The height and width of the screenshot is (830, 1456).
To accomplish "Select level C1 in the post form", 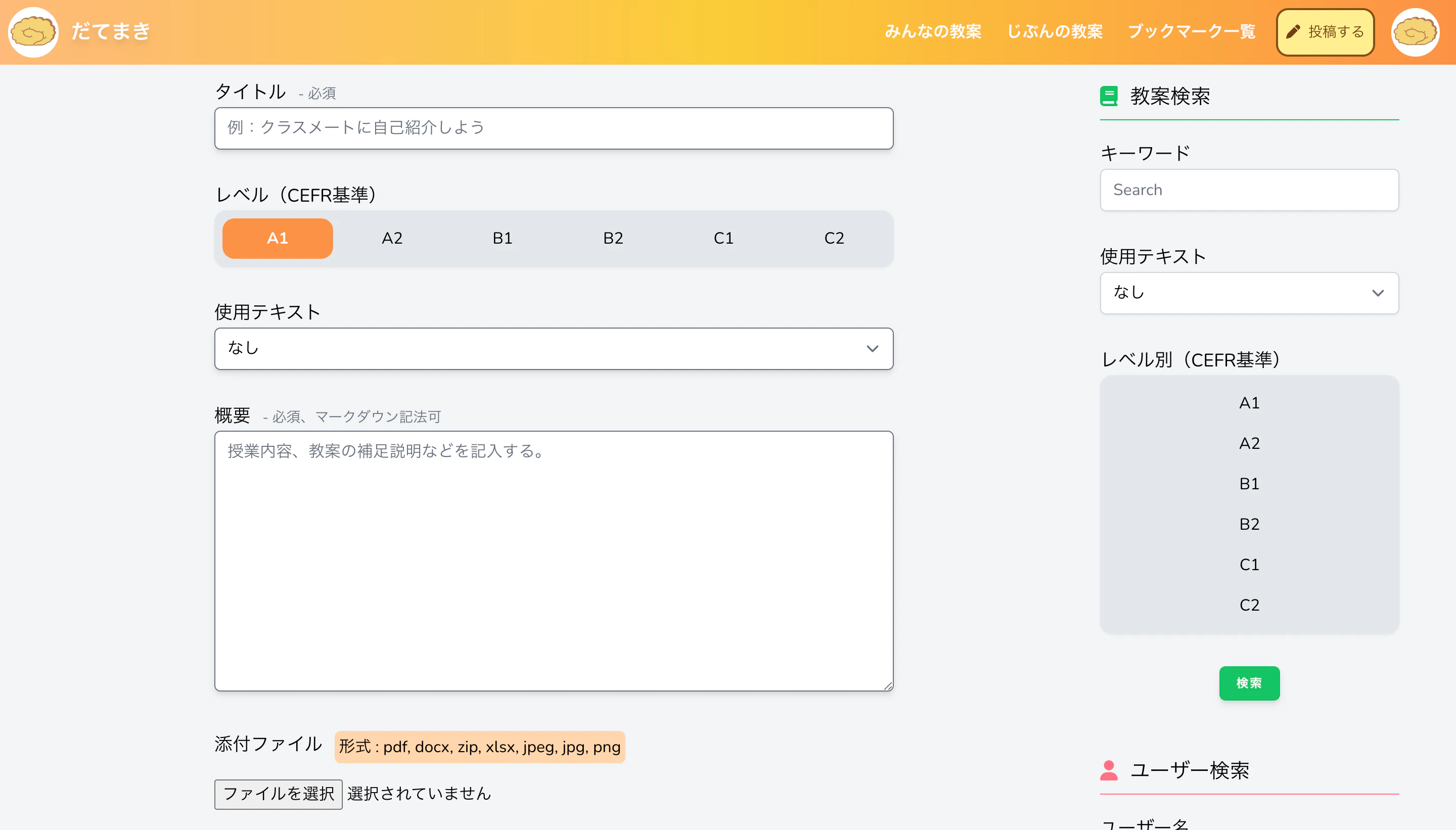I will point(723,238).
